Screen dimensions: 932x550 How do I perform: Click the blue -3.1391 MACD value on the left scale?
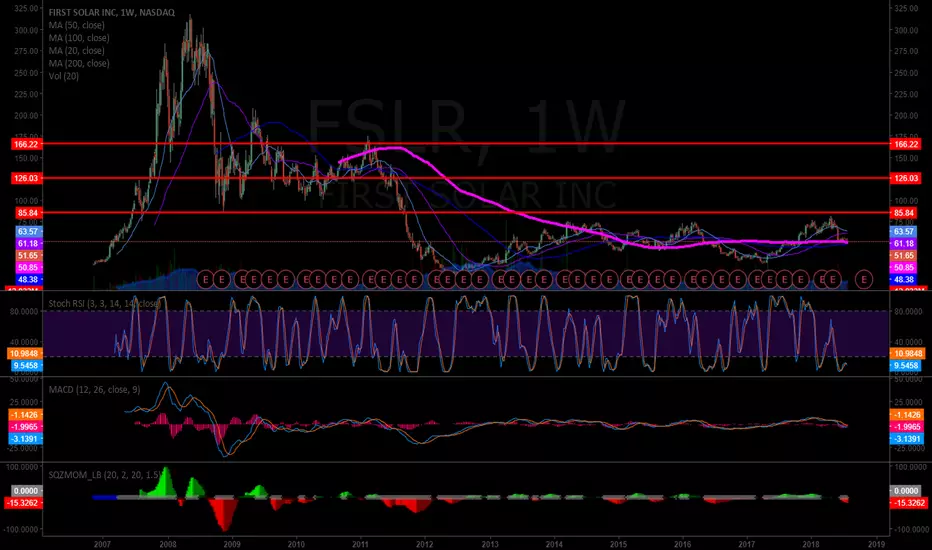(x=26, y=439)
